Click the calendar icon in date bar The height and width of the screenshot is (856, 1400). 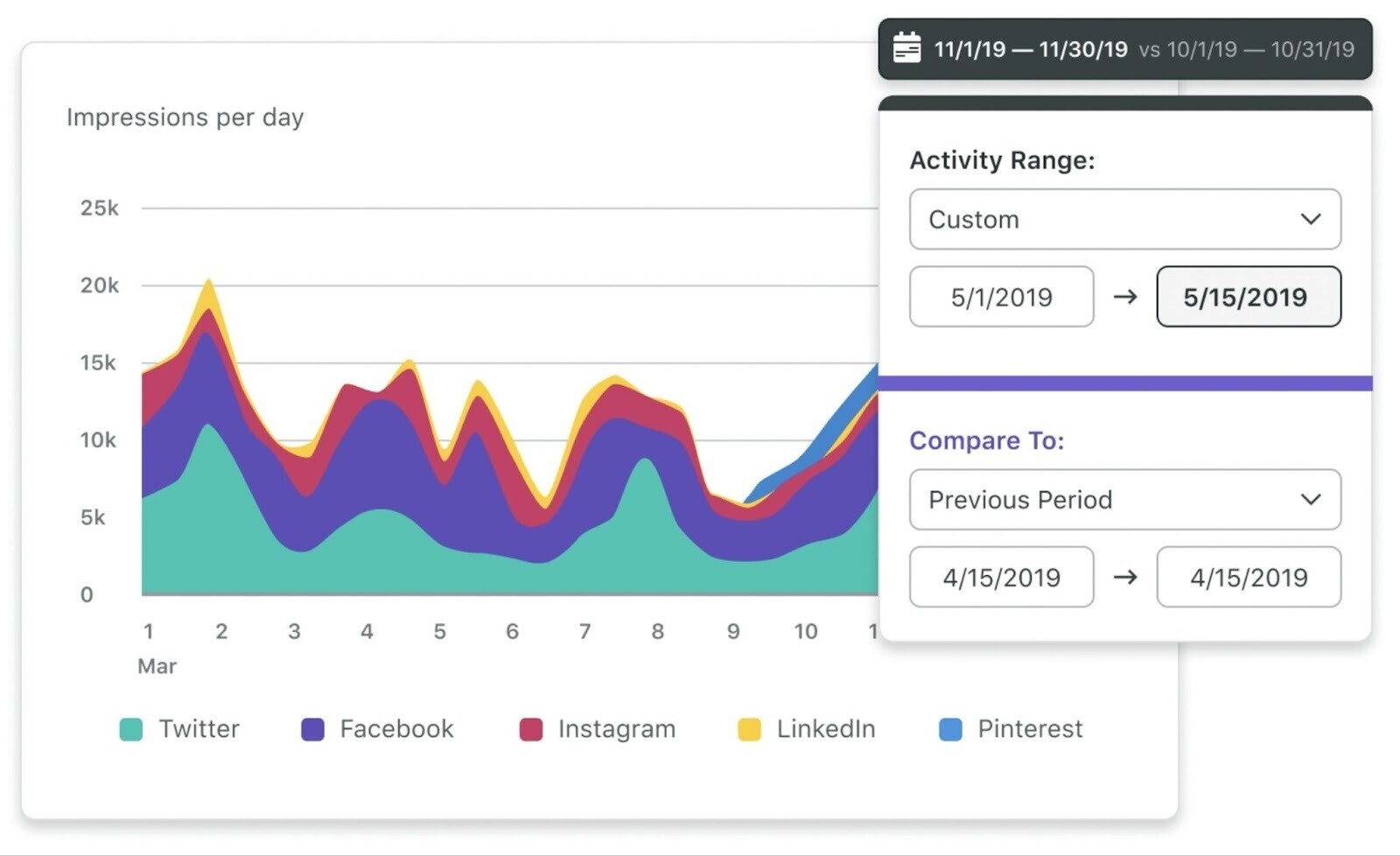point(906,48)
